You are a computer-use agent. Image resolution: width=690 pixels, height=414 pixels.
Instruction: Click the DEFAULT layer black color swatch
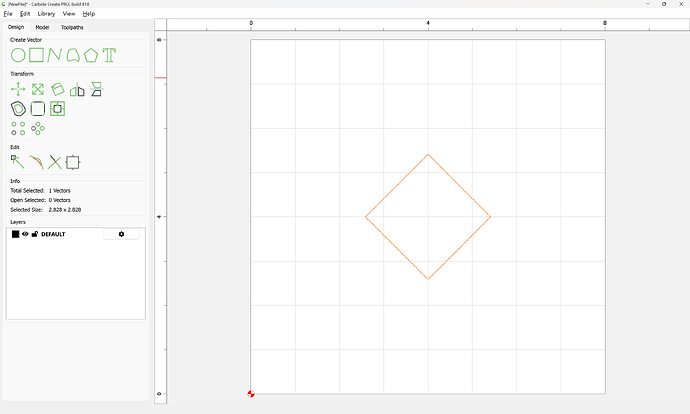pyautogui.click(x=15, y=234)
